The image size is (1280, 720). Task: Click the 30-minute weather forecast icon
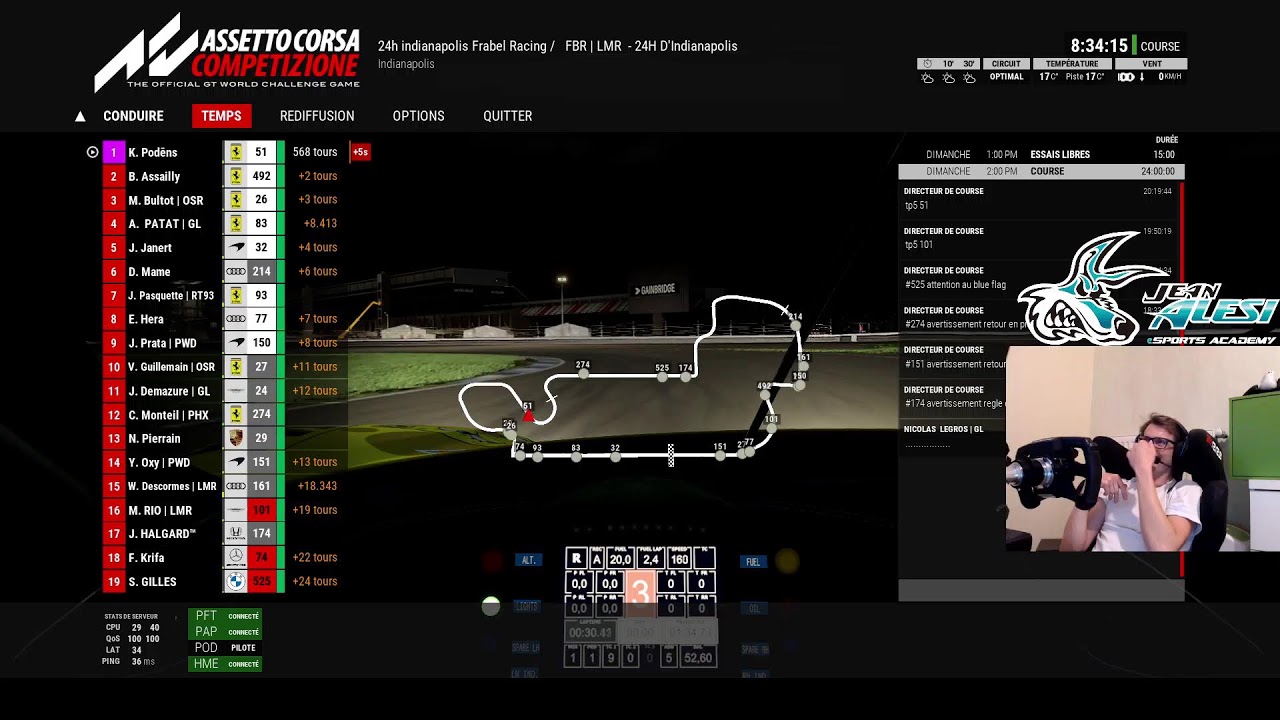click(969, 77)
